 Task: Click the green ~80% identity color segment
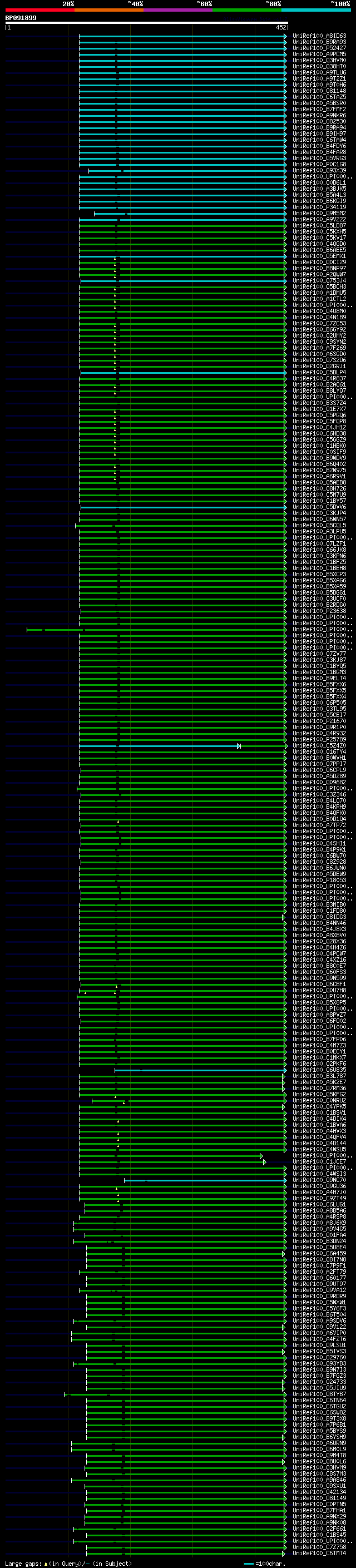(247, 10)
